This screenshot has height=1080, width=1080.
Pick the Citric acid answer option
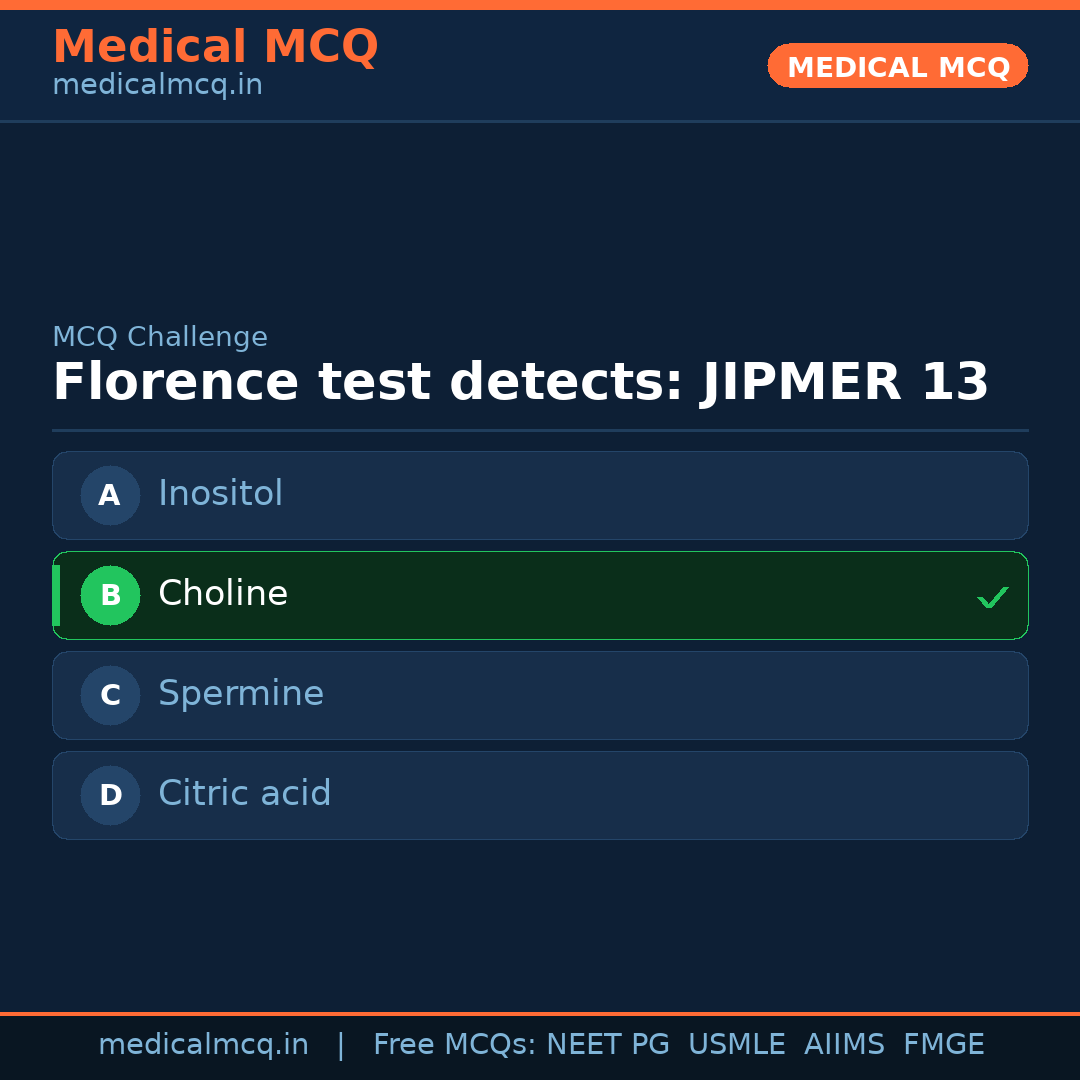pos(540,795)
